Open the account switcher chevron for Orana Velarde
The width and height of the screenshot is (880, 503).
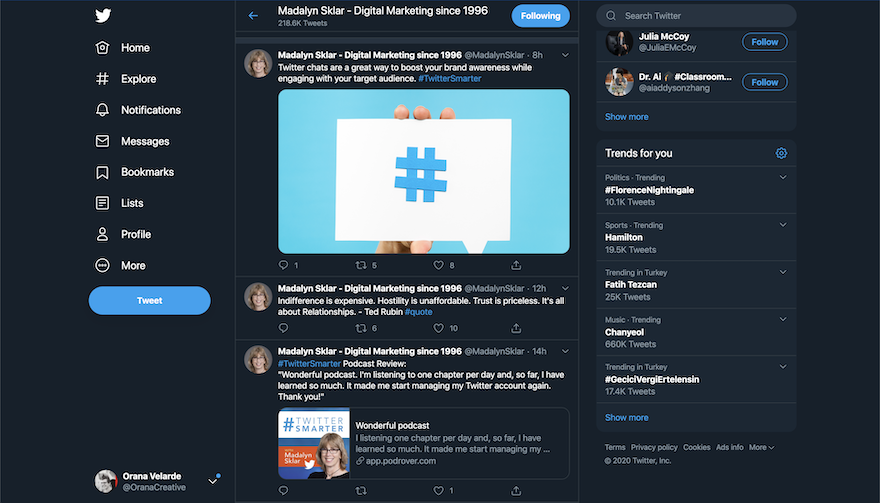(x=212, y=481)
